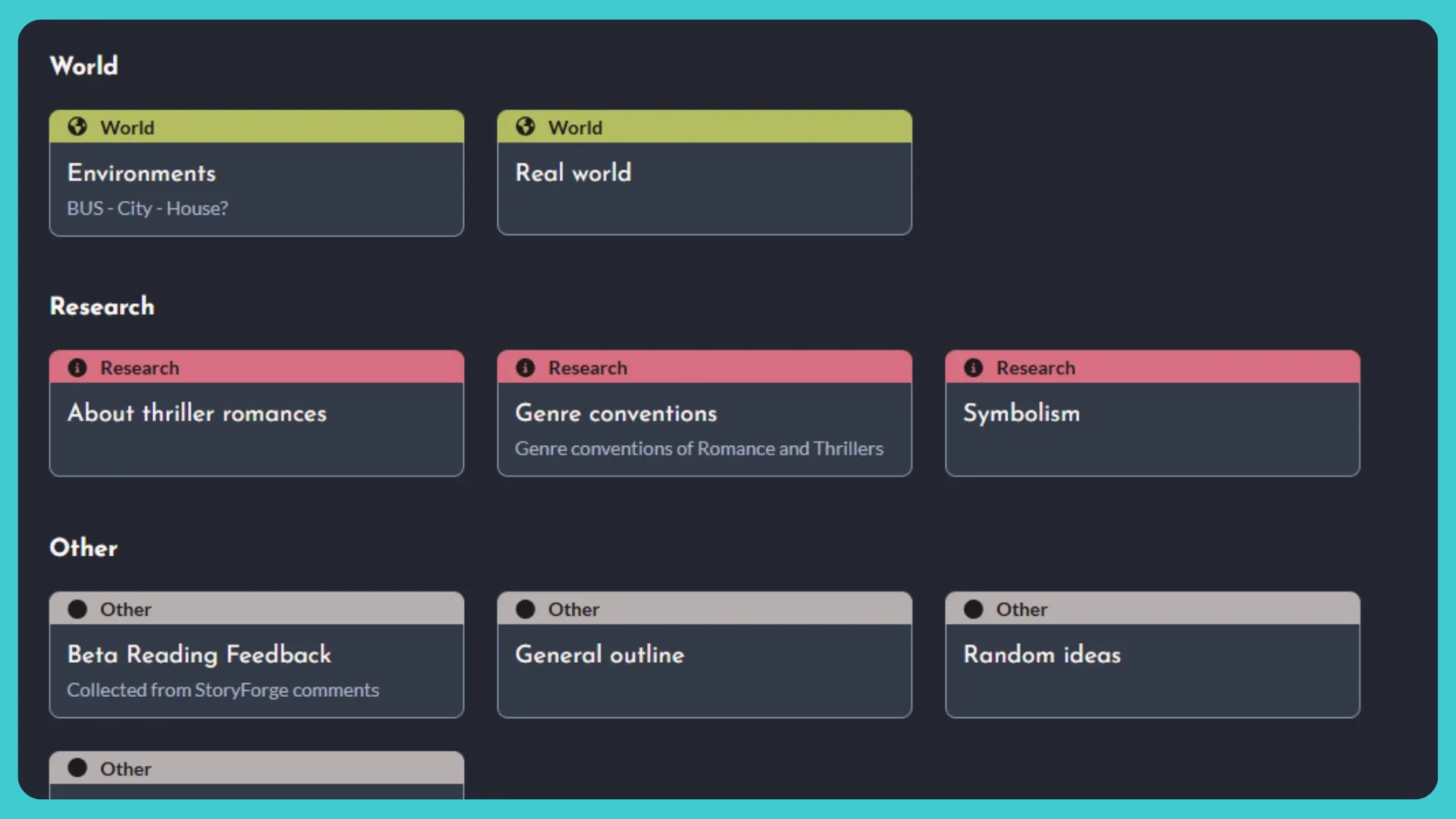Click the partially visible Other card at bottom

point(256,773)
